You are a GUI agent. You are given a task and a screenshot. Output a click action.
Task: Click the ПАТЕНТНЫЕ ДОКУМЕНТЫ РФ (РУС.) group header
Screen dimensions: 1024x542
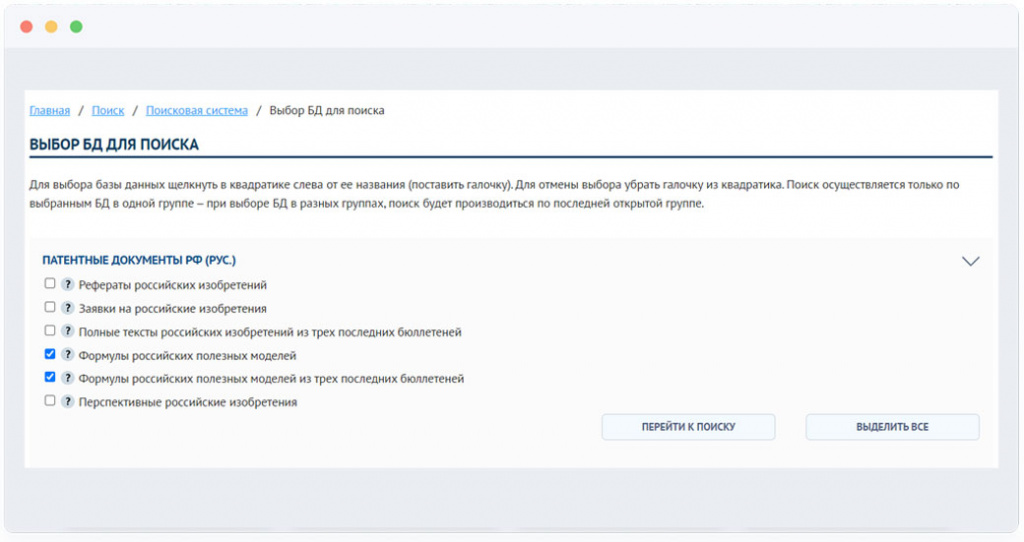click(139, 260)
